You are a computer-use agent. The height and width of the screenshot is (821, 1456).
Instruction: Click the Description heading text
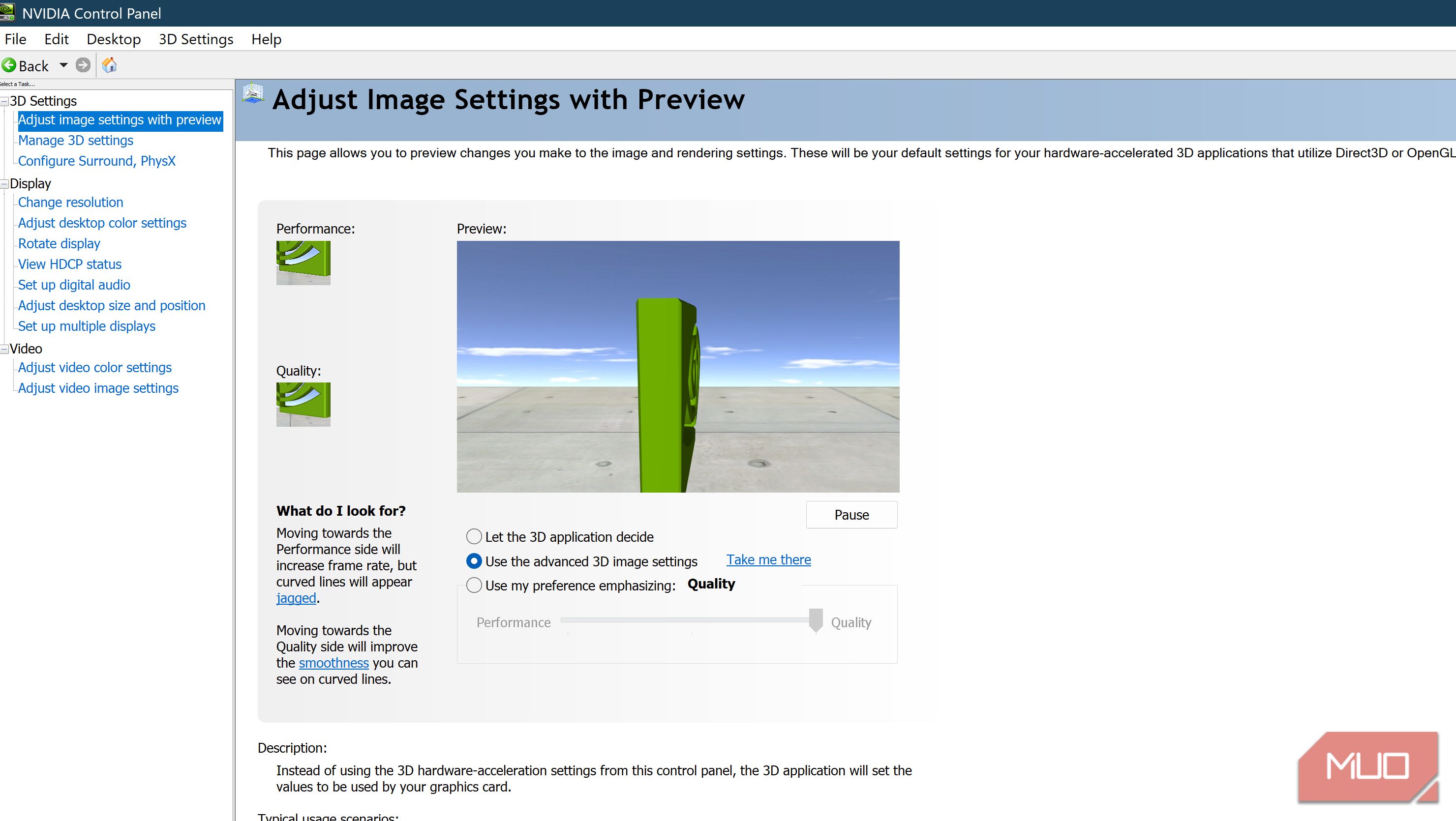292,748
